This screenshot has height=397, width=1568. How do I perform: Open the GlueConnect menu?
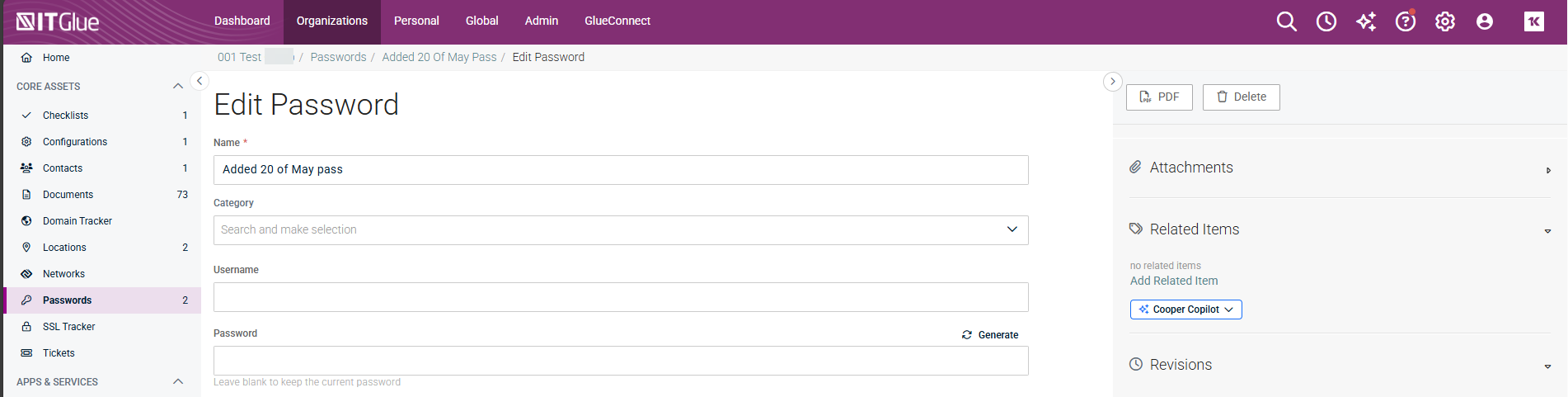[617, 21]
